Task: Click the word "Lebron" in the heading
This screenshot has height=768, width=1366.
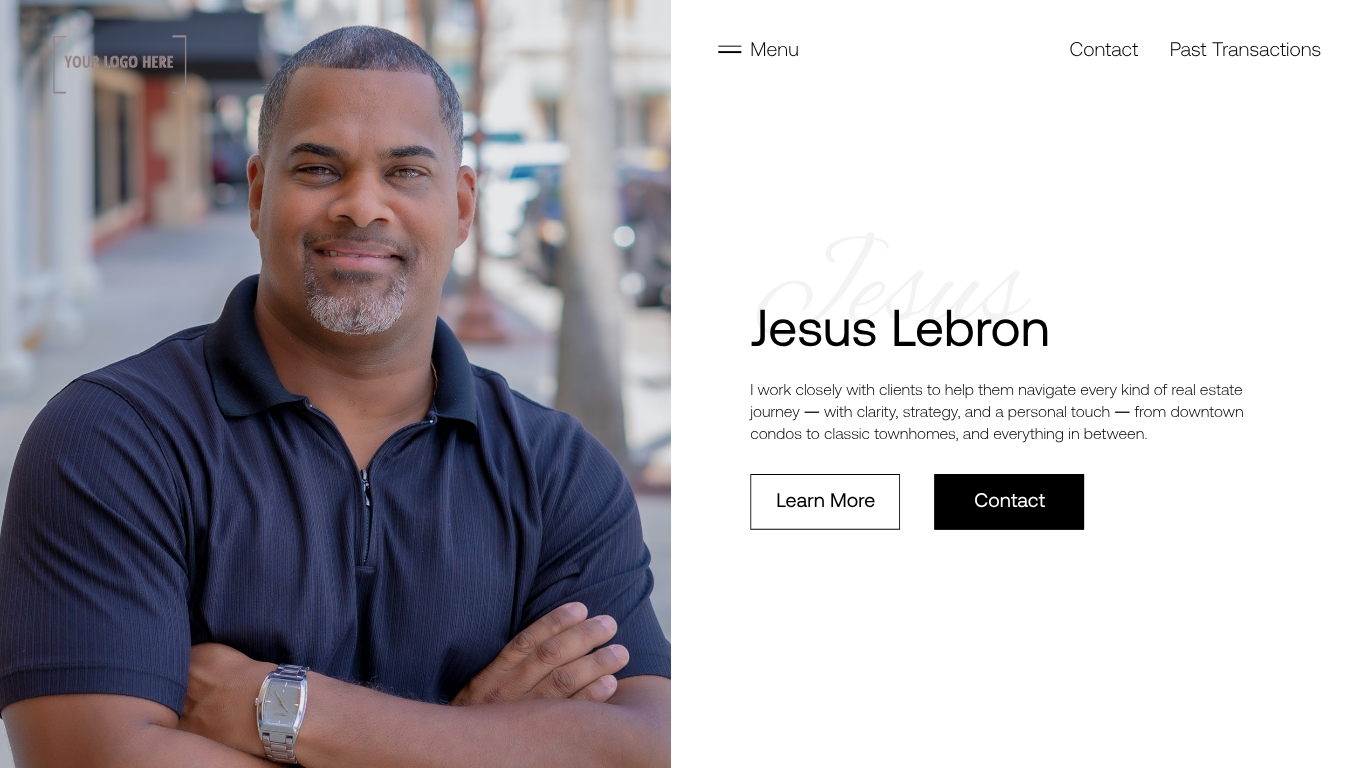Action: click(x=969, y=329)
